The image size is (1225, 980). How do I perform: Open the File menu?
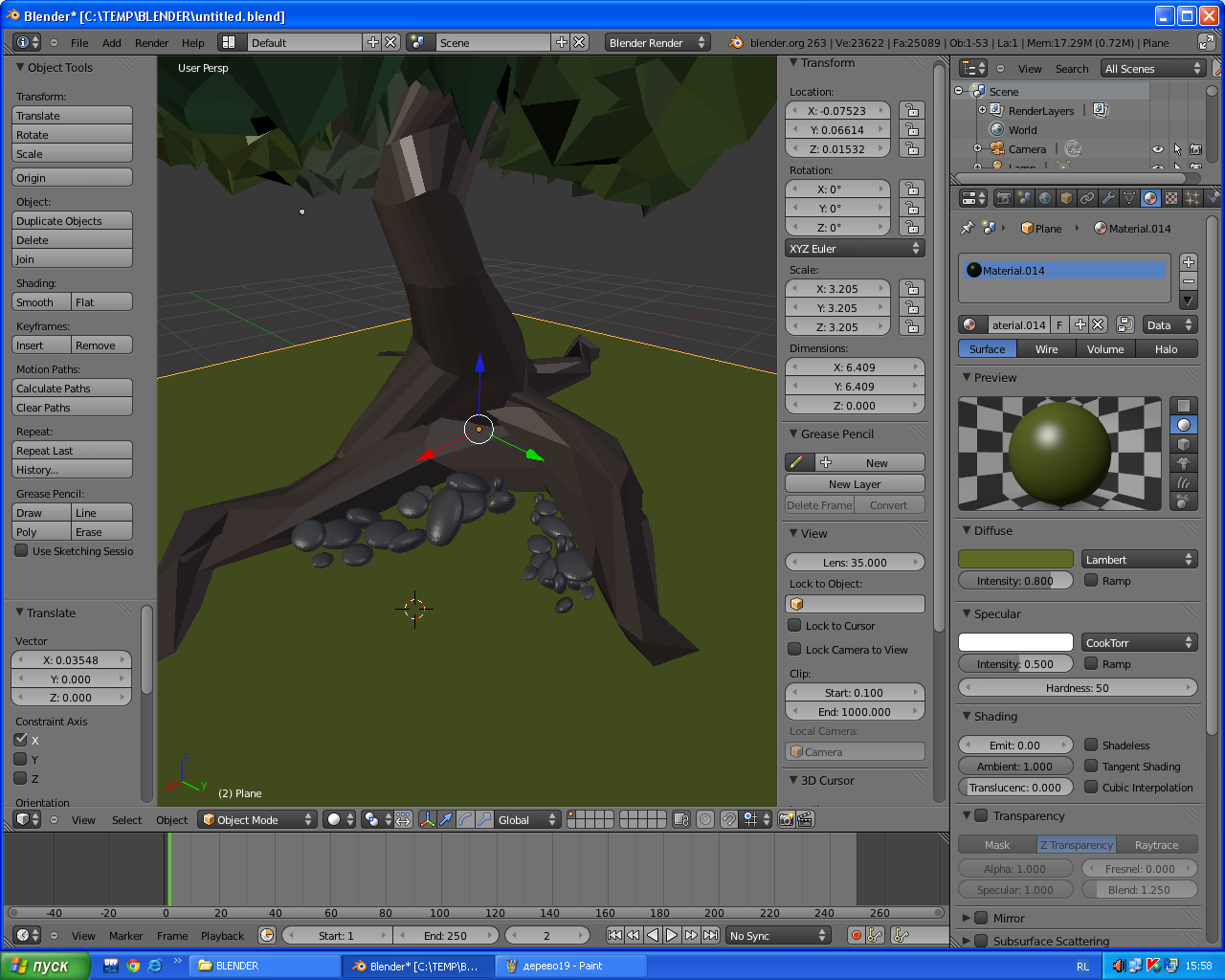[79, 43]
